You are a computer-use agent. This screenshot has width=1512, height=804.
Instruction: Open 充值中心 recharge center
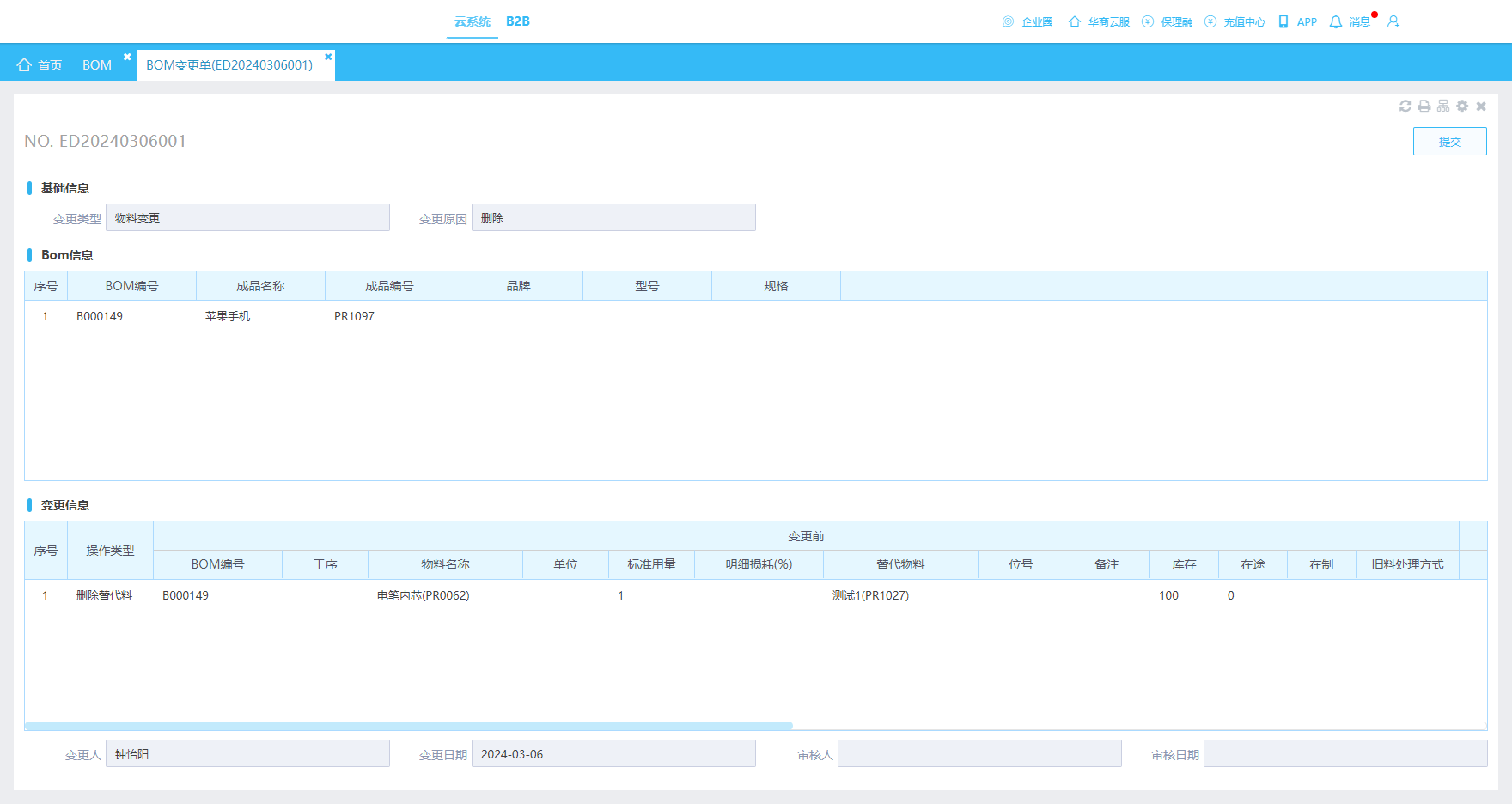(x=1235, y=21)
